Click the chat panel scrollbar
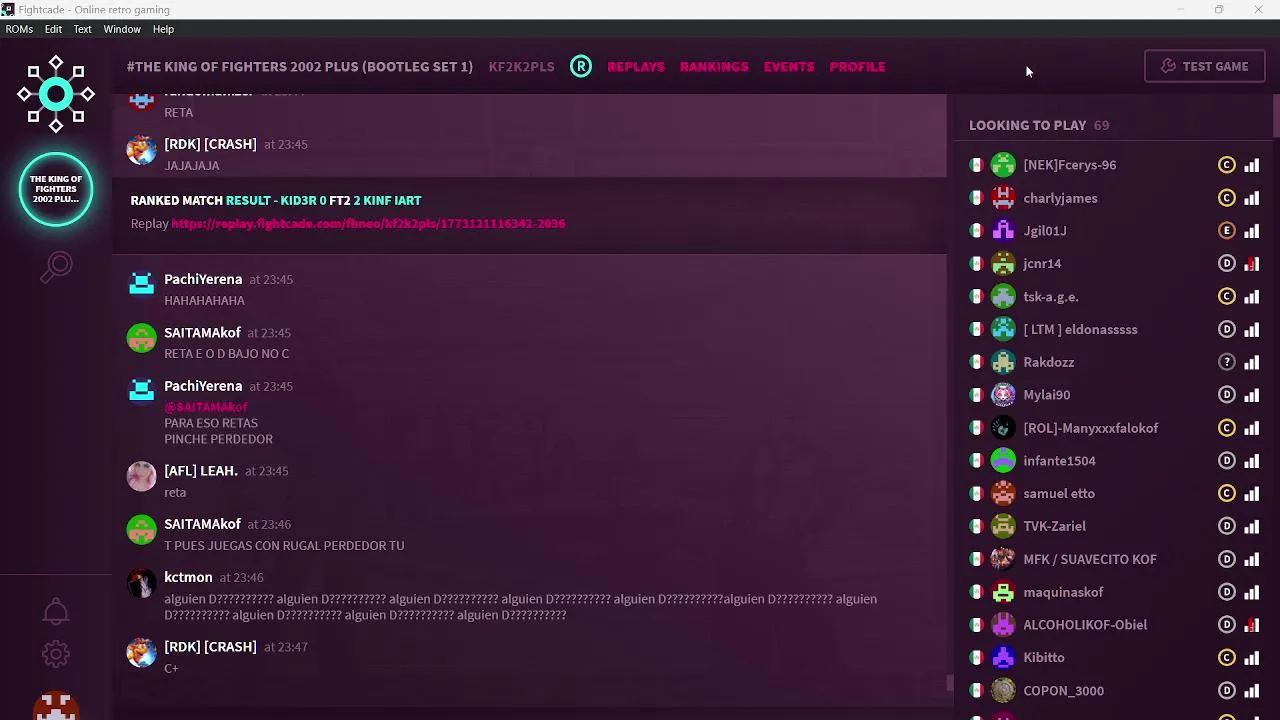1280x720 pixels. coord(950,683)
